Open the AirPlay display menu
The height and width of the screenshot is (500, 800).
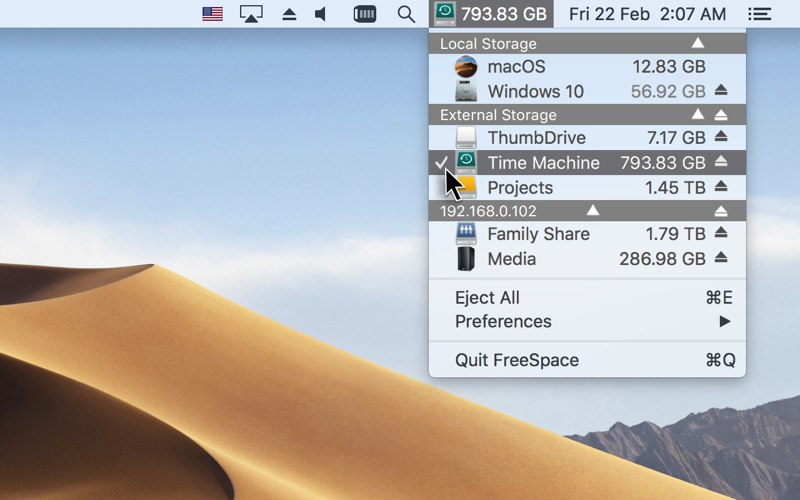point(251,14)
